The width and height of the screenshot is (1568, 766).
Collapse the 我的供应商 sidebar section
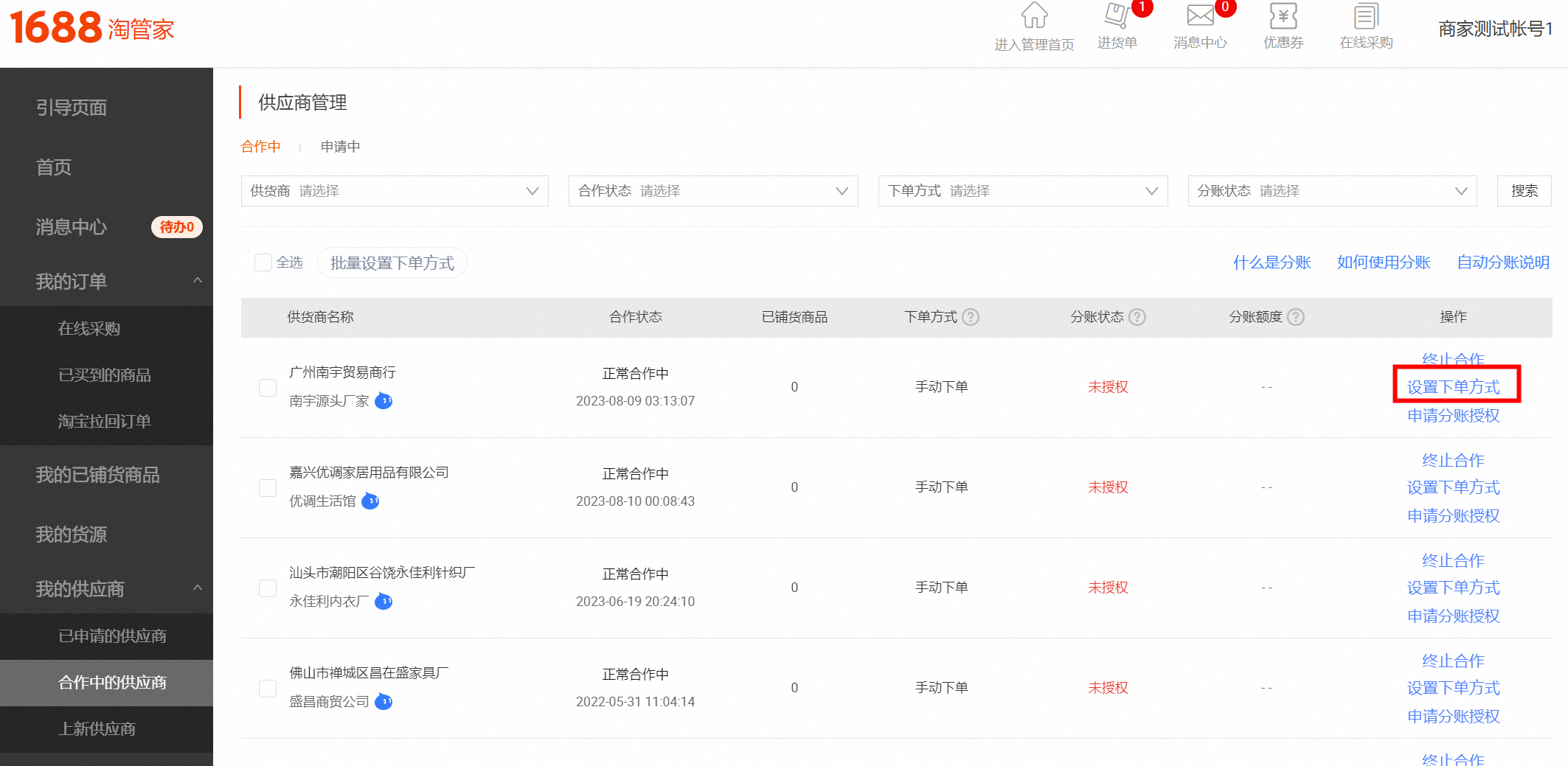point(197,588)
